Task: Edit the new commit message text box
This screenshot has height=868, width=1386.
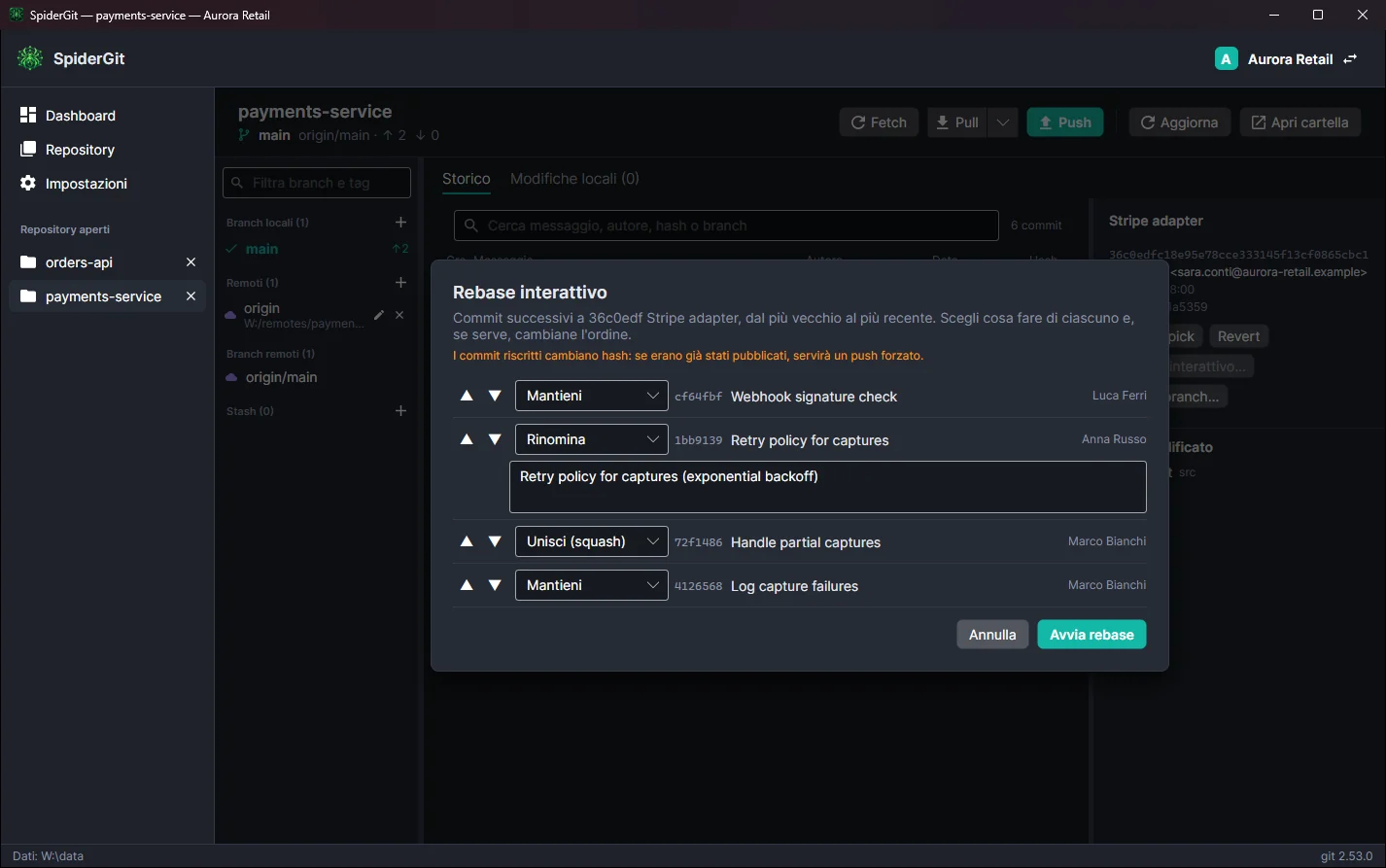Action: (x=828, y=487)
